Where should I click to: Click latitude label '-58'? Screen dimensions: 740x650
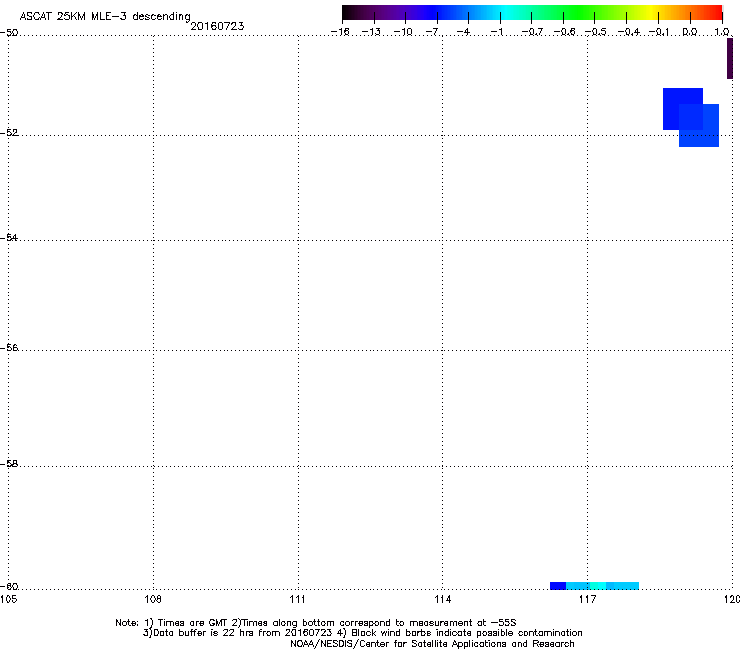9,464
